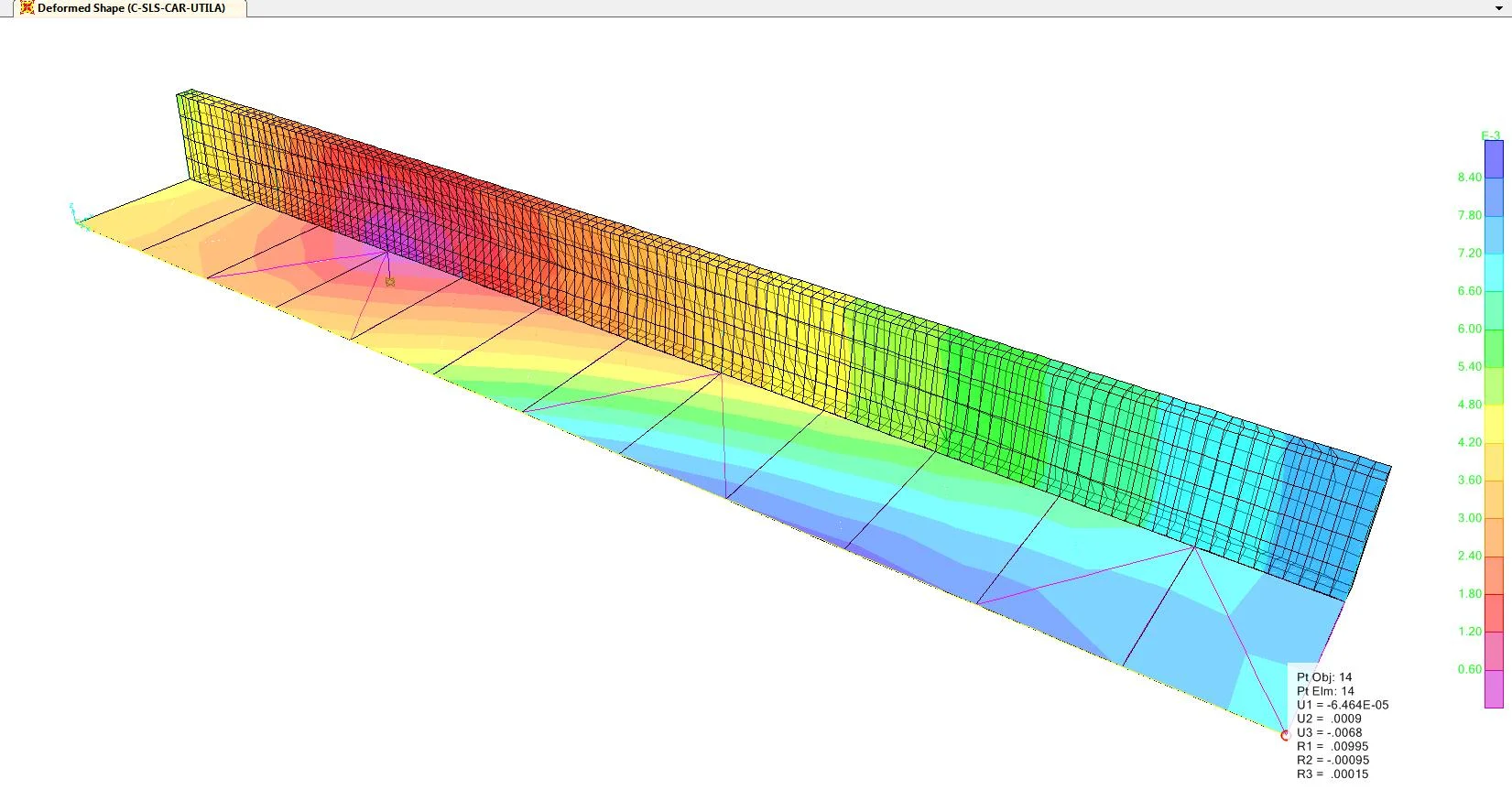Viewport: 1512px width, 811px height.
Task: Click the 'R1 = .00995' rotation value
Action: (x=1333, y=746)
